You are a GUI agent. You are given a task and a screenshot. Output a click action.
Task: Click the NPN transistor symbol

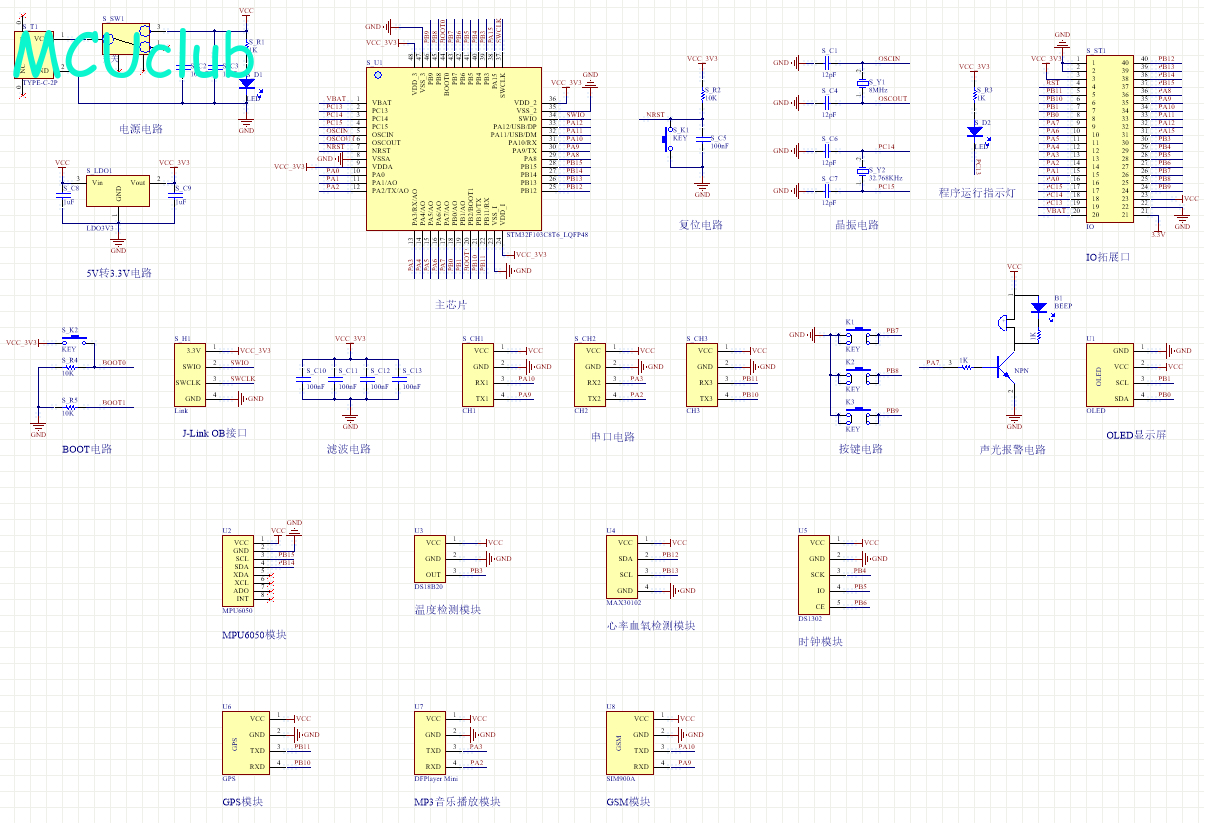[x=1008, y=369]
